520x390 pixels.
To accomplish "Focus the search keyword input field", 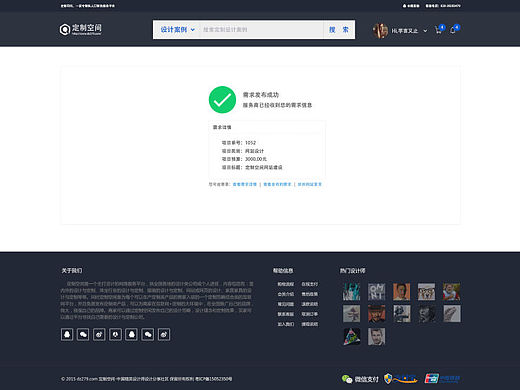I will click(261, 30).
